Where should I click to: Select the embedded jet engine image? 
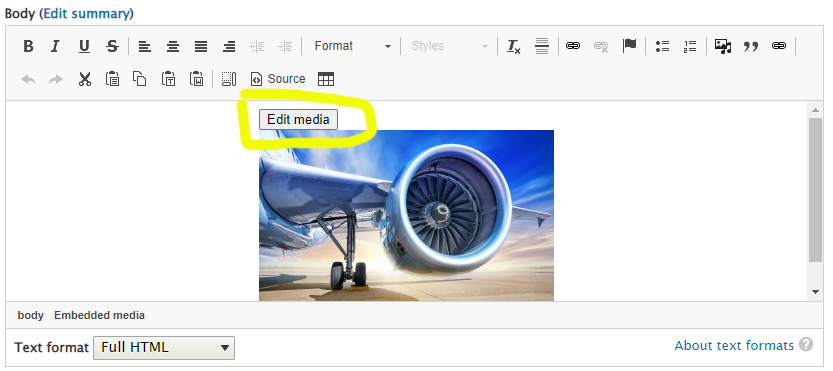pyautogui.click(x=406, y=215)
